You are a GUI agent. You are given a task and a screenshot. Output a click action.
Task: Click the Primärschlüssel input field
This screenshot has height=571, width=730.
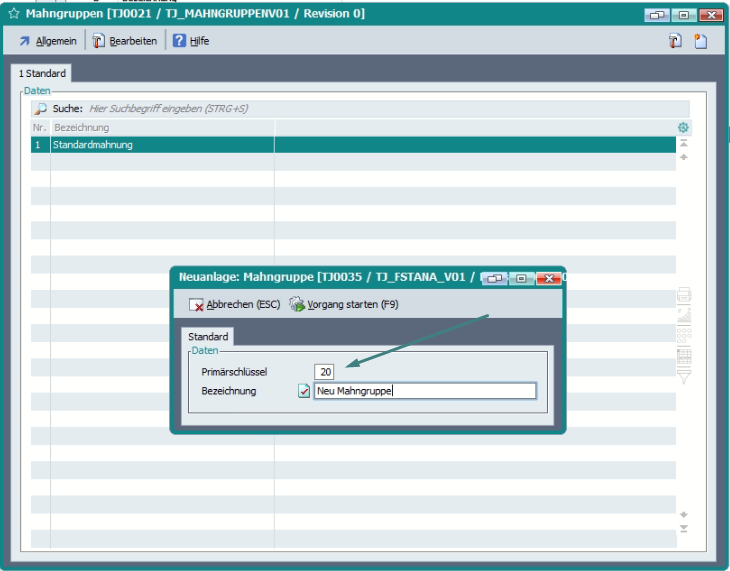point(324,371)
